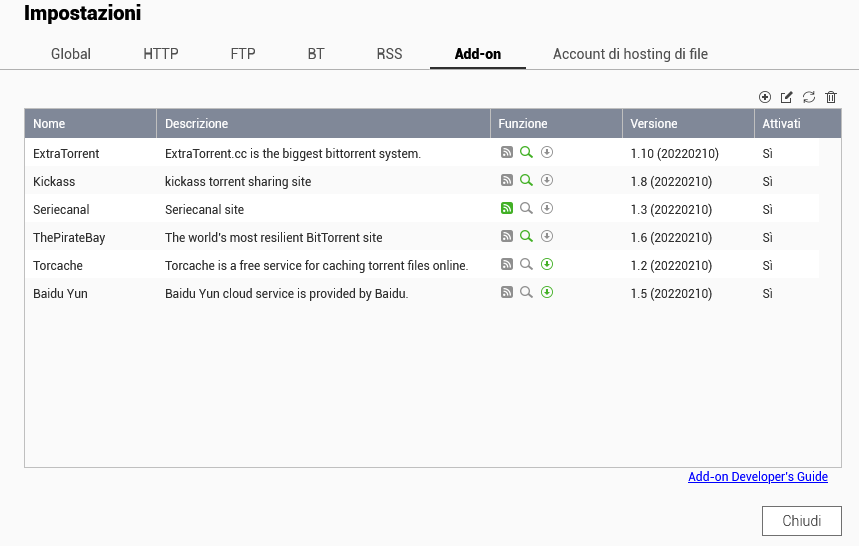The height and width of the screenshot is (546, 859).
Task: Switch to the Global tab
Action: (x=71, y=54)
